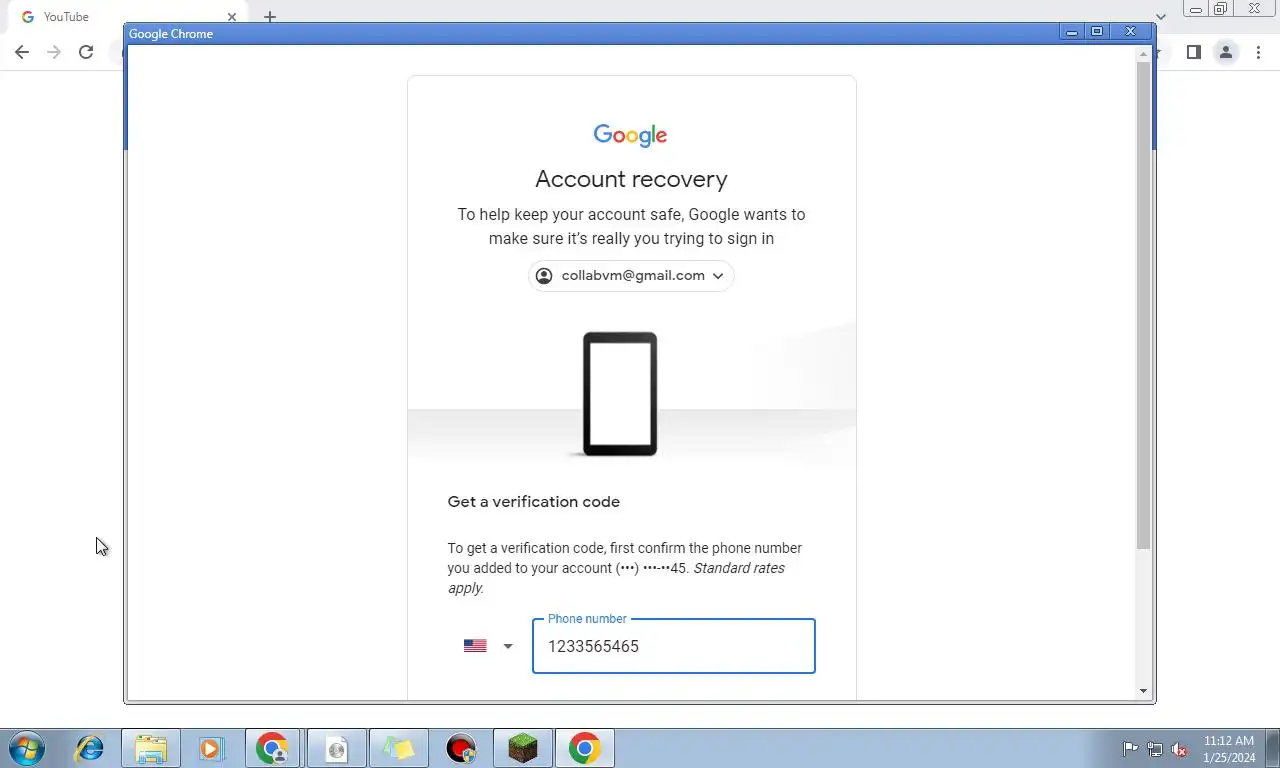Close the Google Chrome popup window
Image resolution: width=1280 pixels, height=768 pixels.
[x=1131, y=32]
